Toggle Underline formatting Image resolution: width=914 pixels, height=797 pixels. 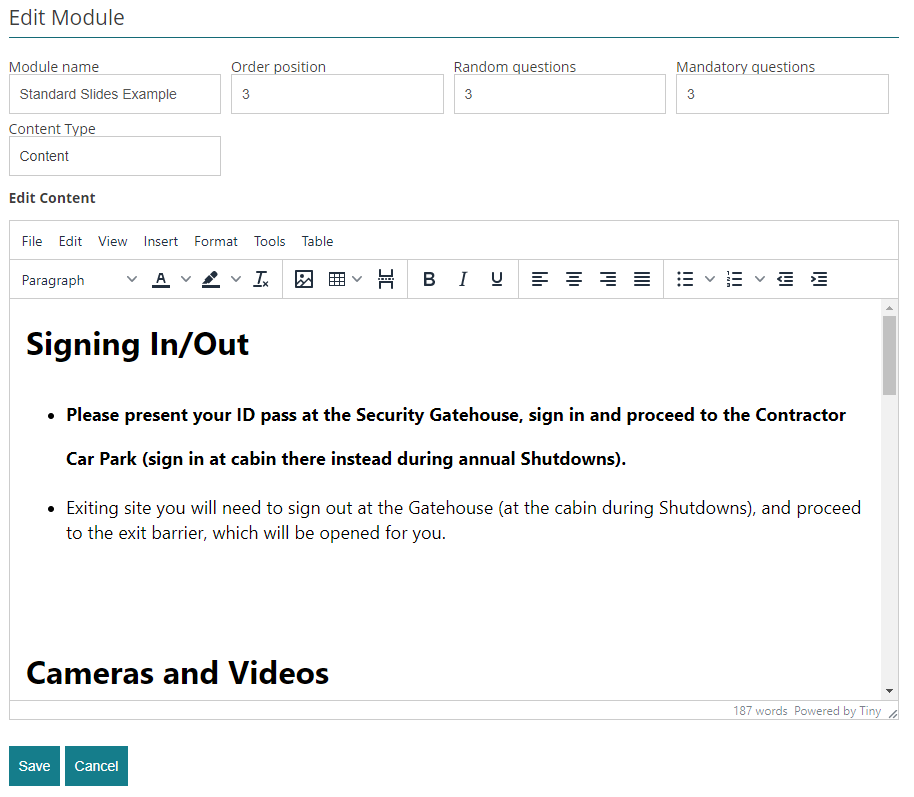point(497,280)
